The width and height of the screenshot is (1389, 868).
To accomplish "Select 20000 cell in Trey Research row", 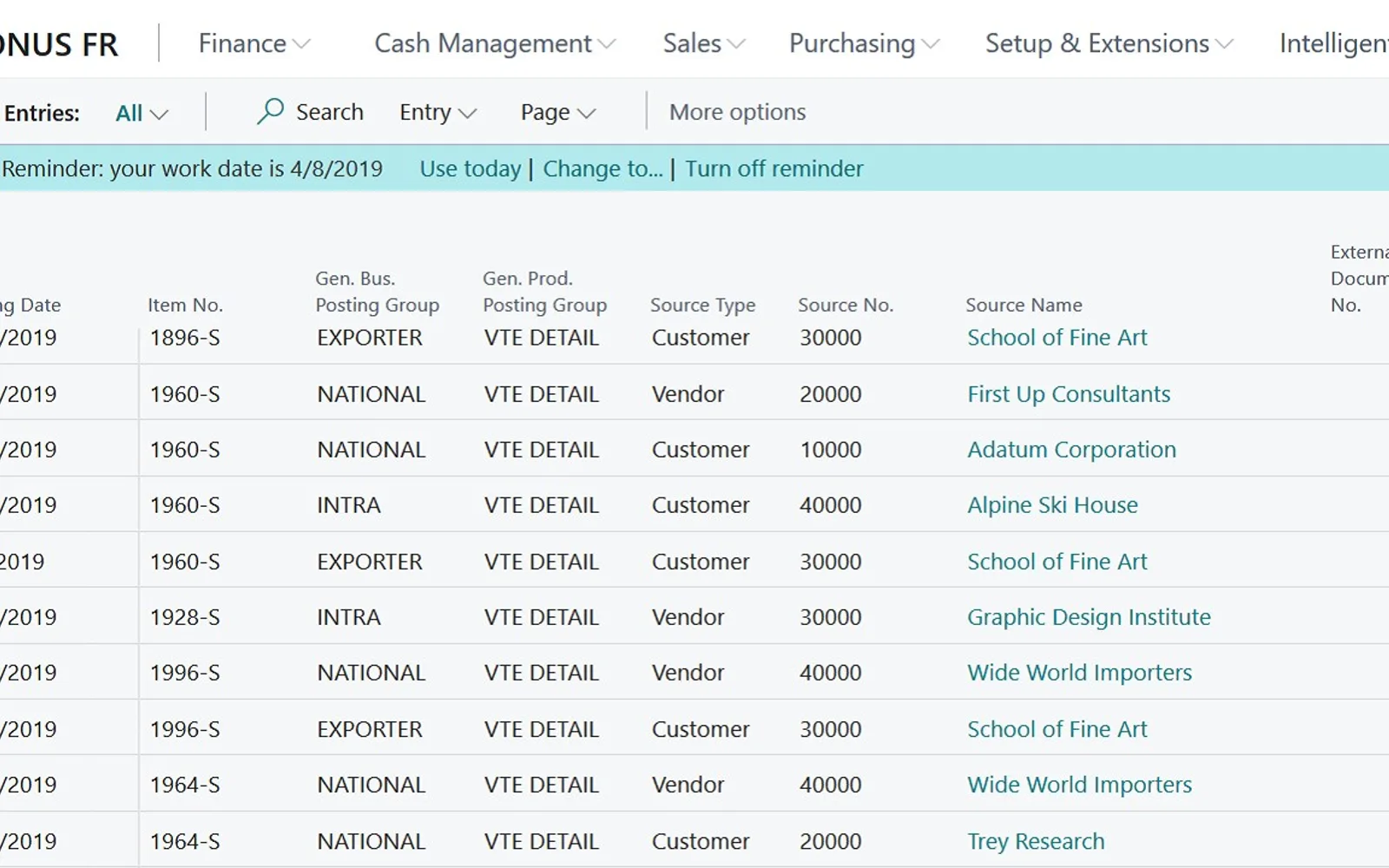I will [831, 841].
